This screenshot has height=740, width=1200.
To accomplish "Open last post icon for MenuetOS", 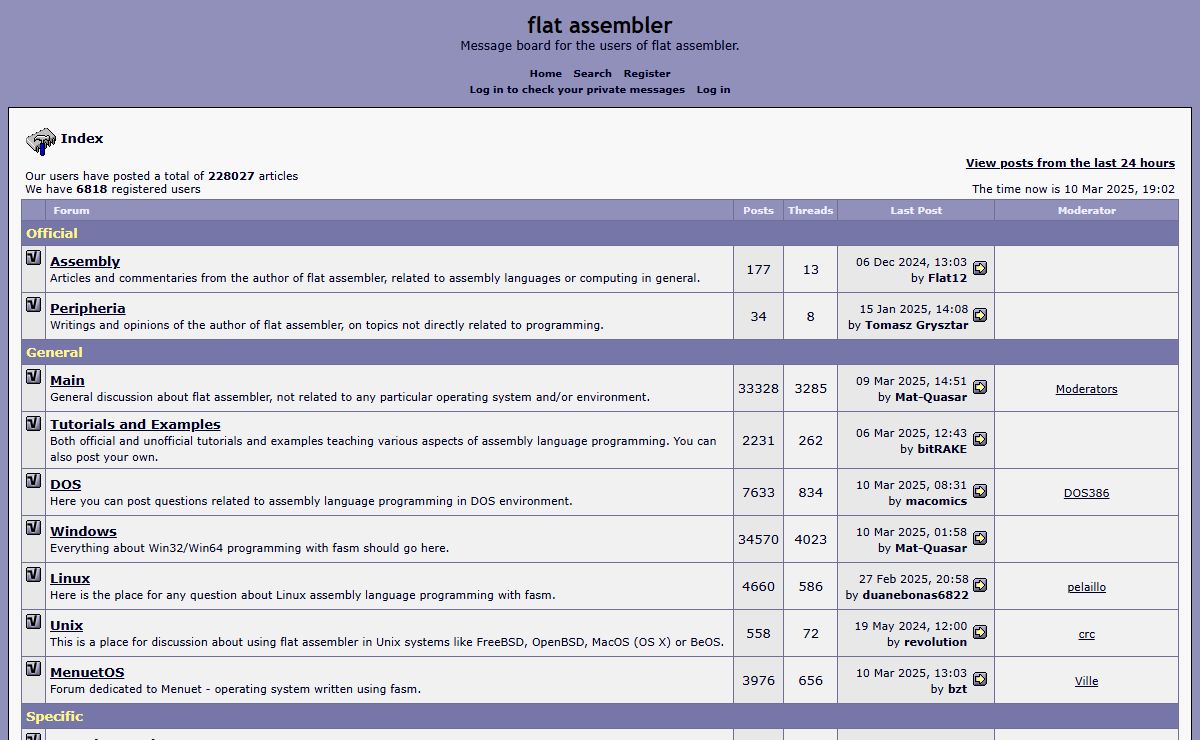I will coord(980,679).
